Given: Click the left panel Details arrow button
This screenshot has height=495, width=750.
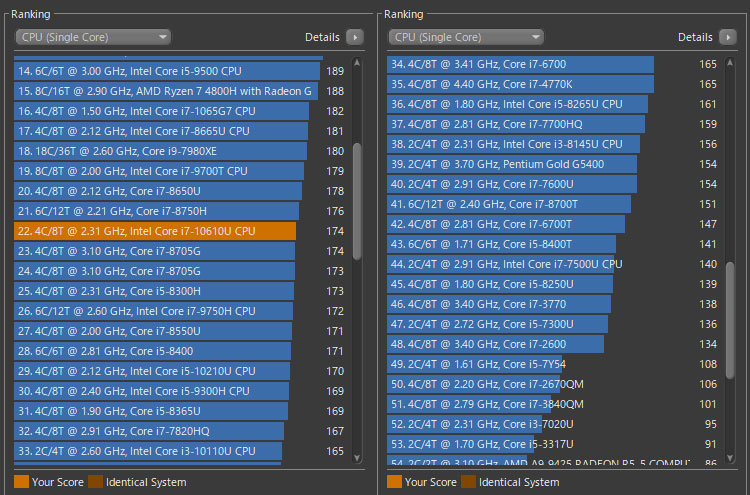Looking at the screenshot, I should pyautogui.click(x=355, y=37).
